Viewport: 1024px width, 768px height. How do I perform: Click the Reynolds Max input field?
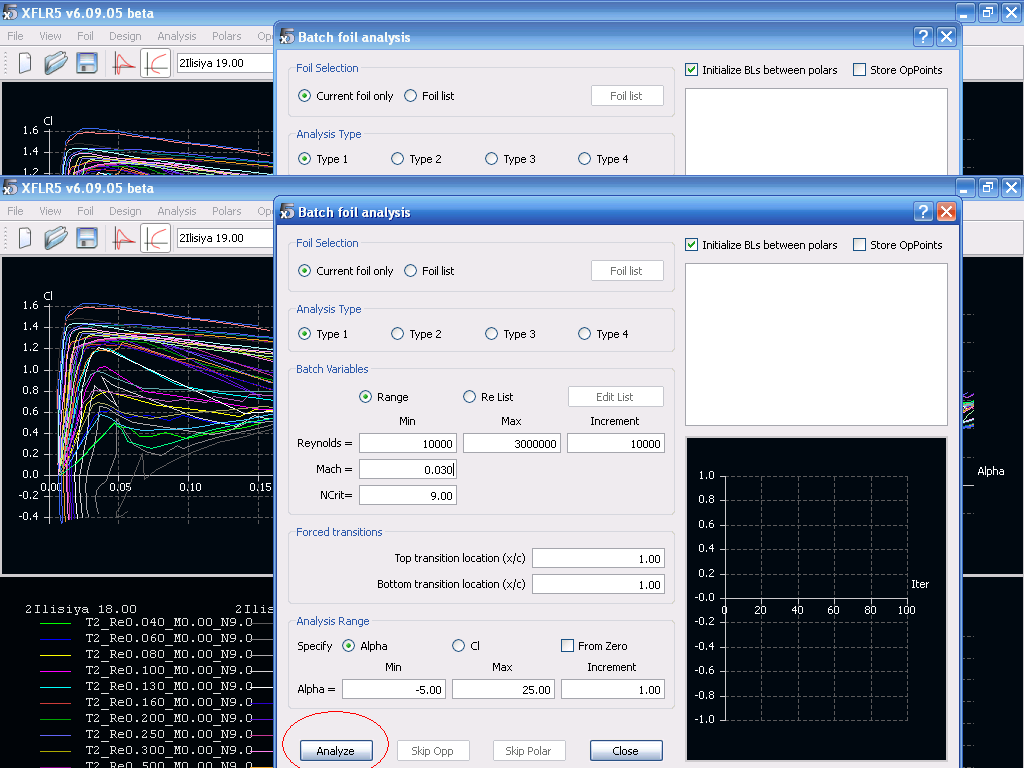[512, 443]
